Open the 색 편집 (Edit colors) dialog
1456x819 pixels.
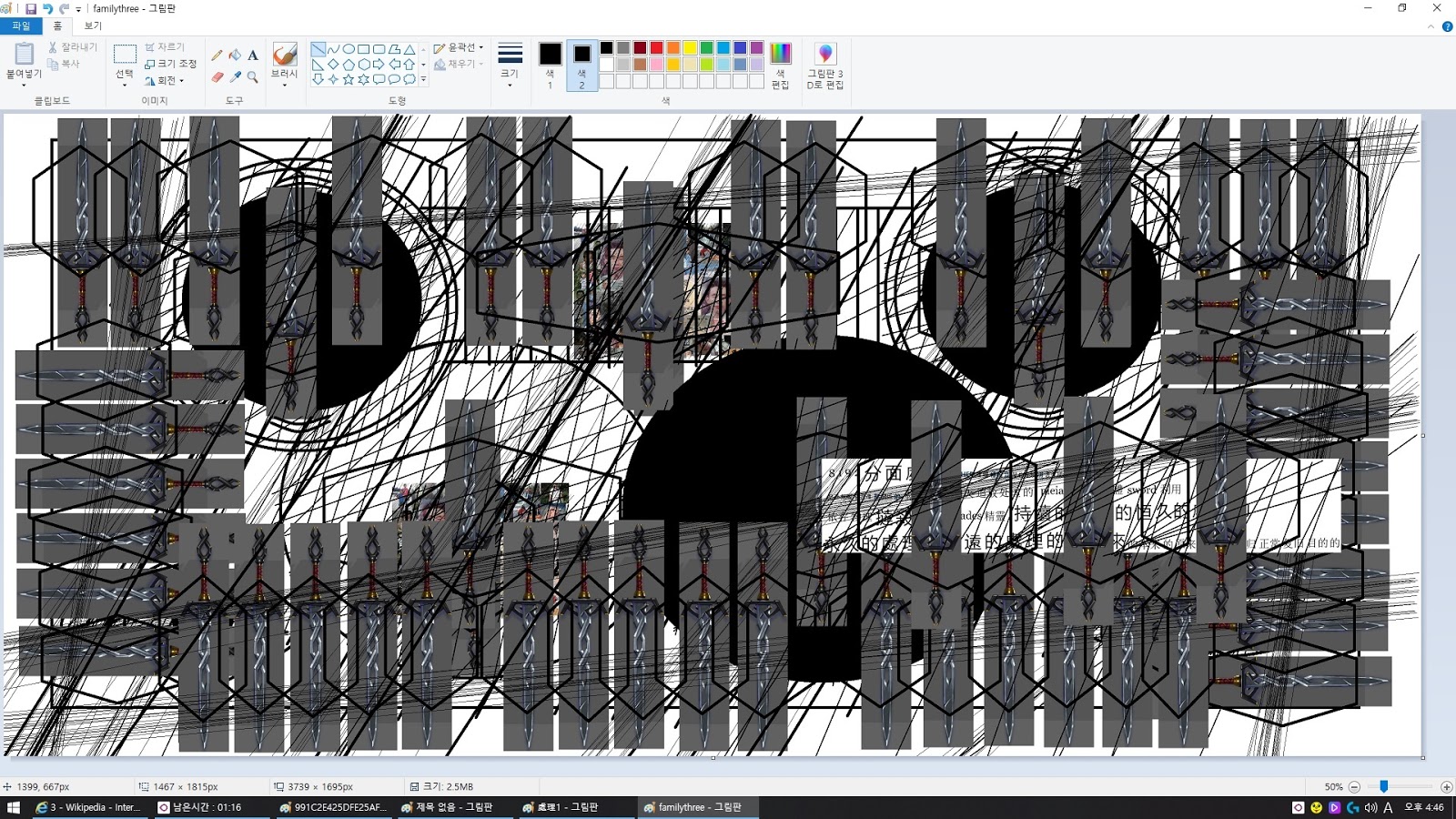pyautogui.click(x=781, y=66)
